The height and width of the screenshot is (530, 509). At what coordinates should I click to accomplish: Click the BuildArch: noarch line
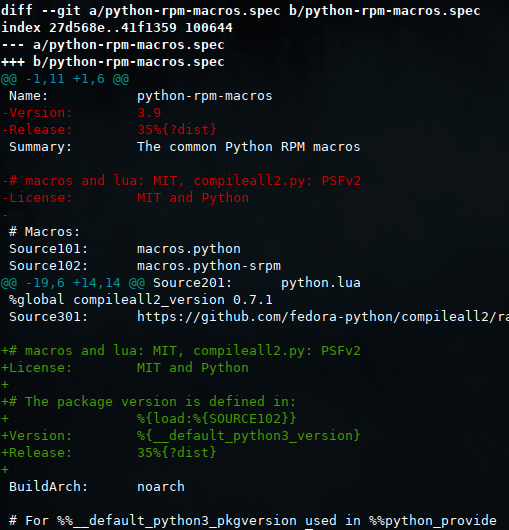pyautogui.click(x=97, y=486)
